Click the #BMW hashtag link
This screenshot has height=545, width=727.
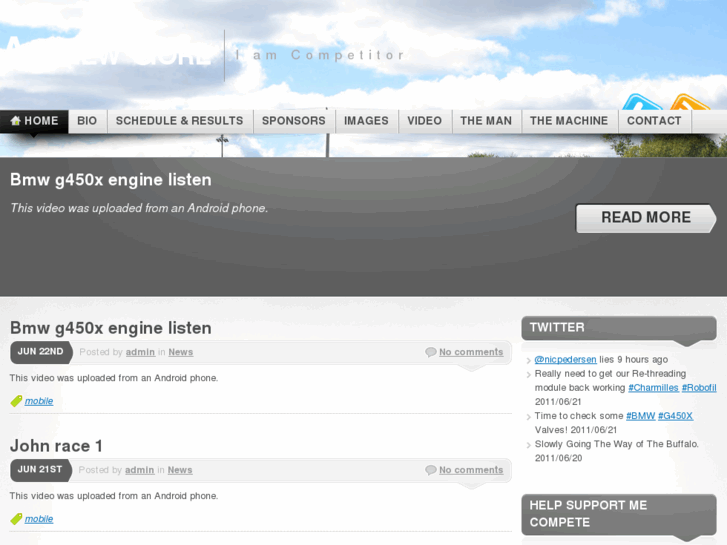click(640, 416)
